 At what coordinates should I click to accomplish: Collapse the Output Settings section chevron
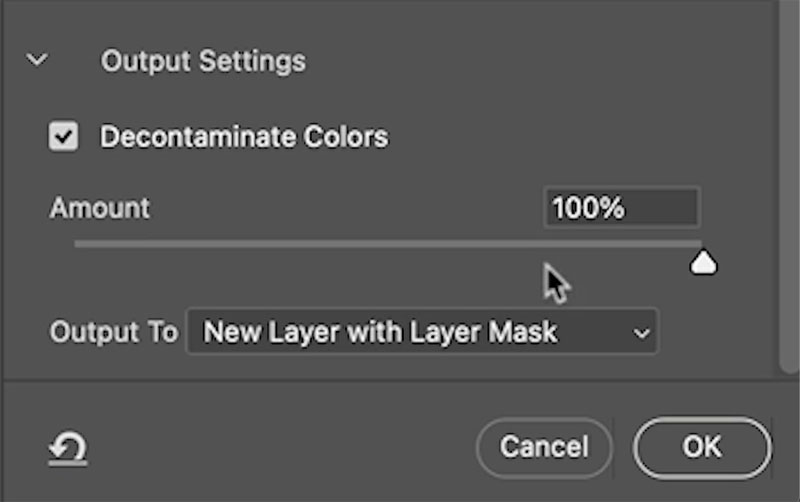tap(37, 61)
